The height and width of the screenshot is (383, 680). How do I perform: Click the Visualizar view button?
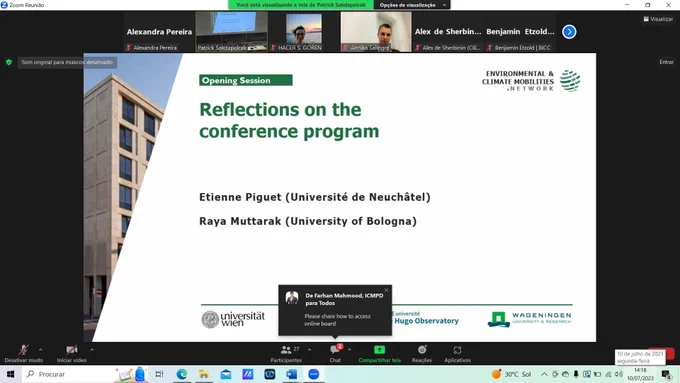pyautogui.click(x=658, y=19)
